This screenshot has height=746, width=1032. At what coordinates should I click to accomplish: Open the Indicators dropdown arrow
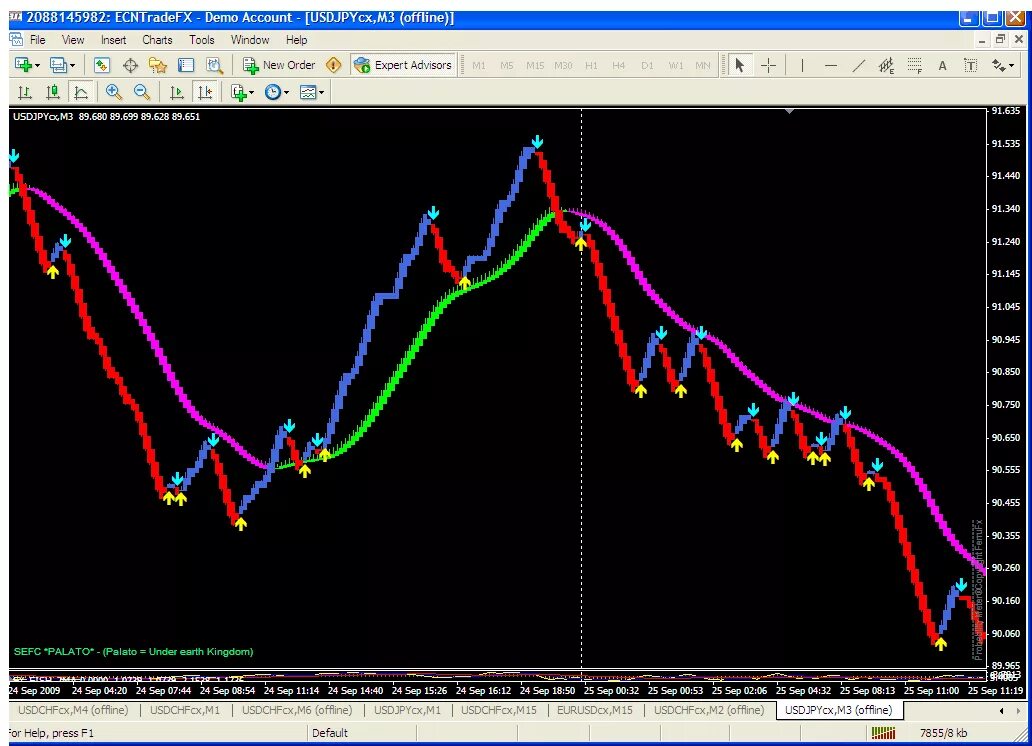252,92
